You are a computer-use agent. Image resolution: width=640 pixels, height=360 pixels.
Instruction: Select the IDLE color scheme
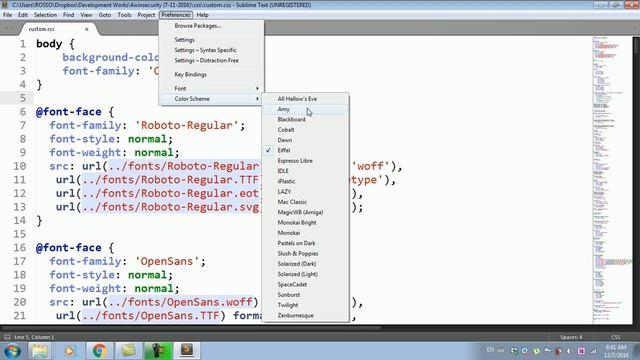[x=305, y=171]
